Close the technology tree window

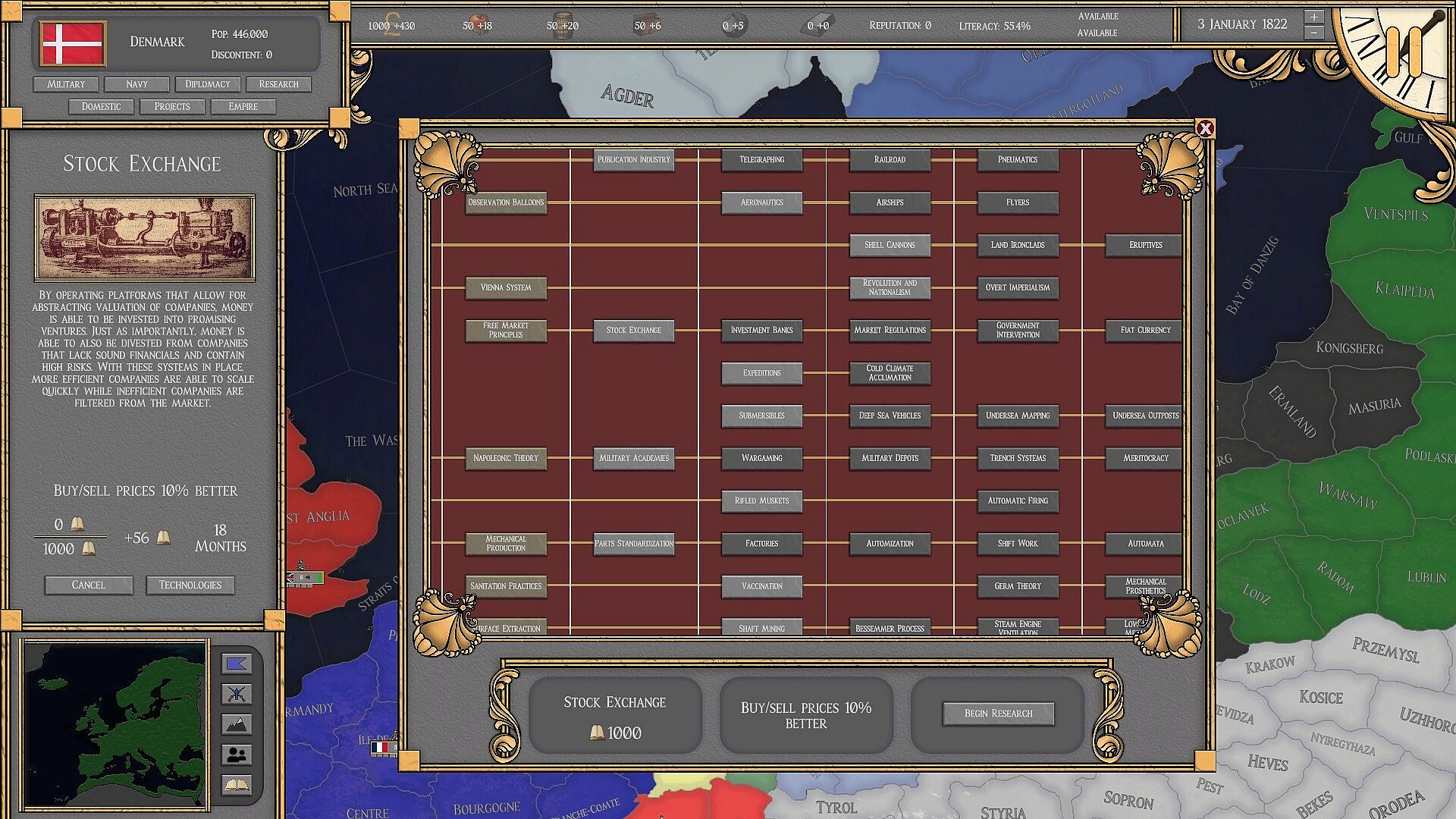point(1205,129)
